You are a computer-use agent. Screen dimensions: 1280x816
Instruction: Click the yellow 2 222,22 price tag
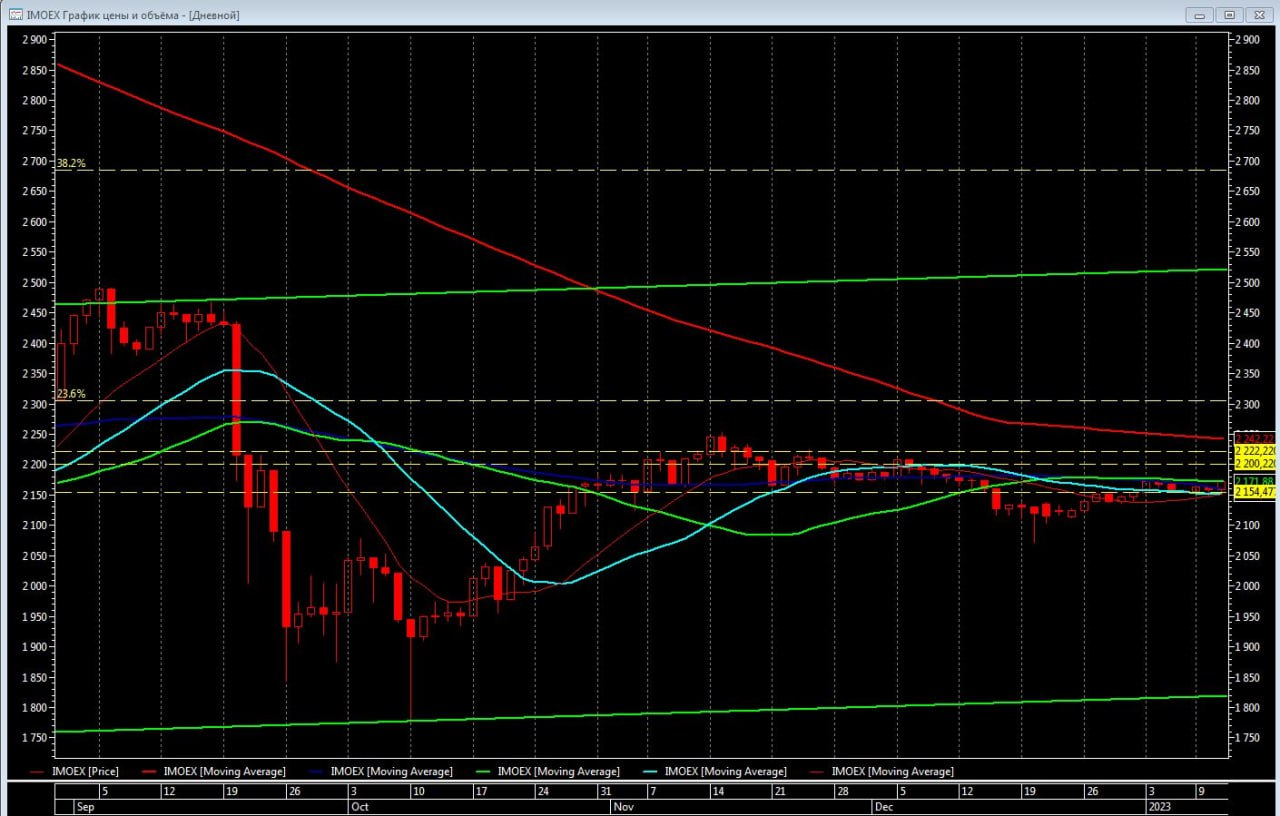click(1255, 451)
